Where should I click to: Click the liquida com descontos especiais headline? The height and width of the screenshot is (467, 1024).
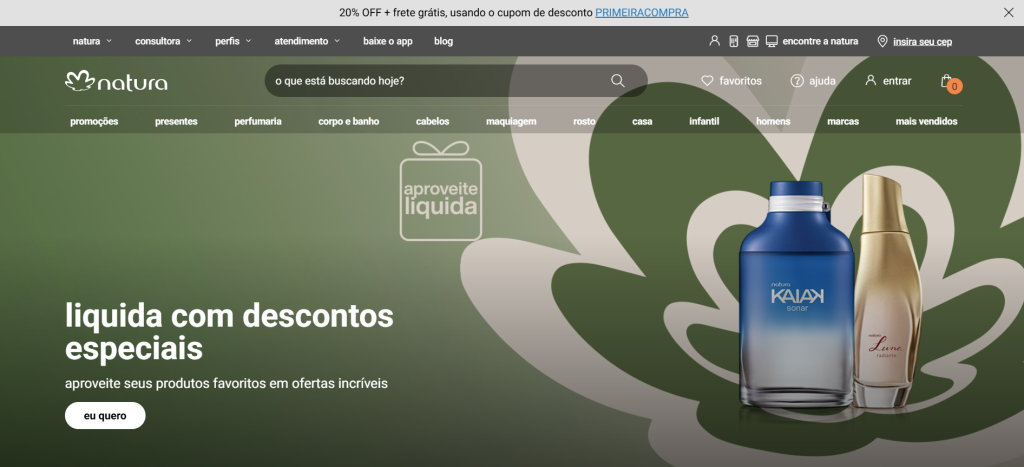(x=229, y=332)
